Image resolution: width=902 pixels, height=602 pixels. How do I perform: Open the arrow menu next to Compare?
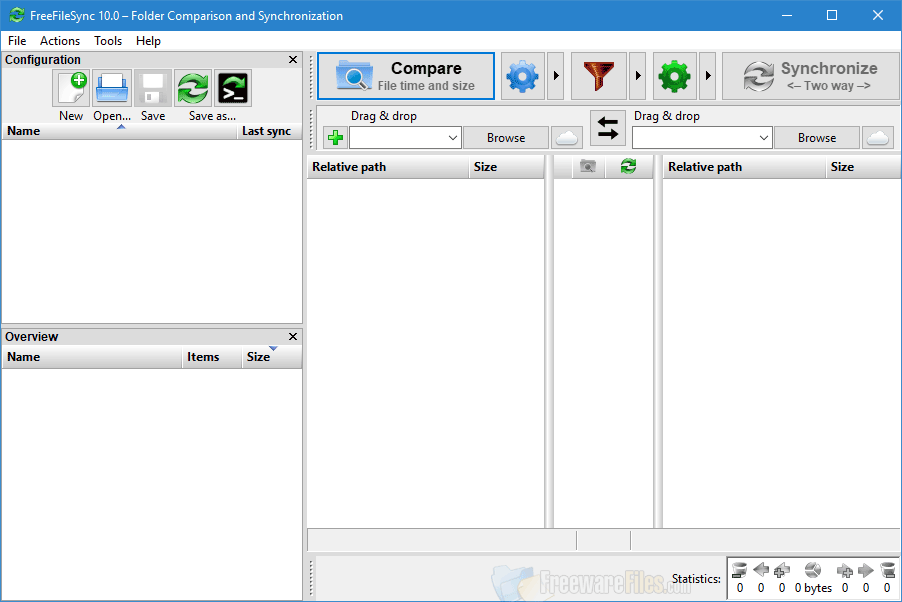tap(554, 75)
